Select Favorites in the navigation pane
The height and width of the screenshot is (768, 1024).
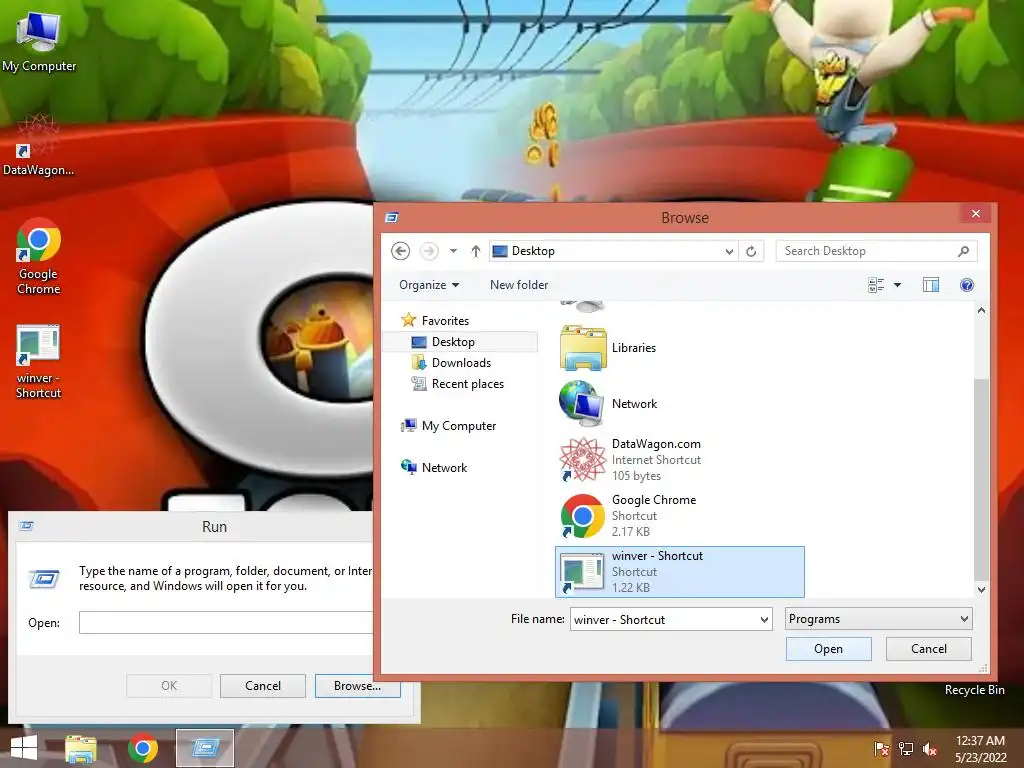point(436,321)
